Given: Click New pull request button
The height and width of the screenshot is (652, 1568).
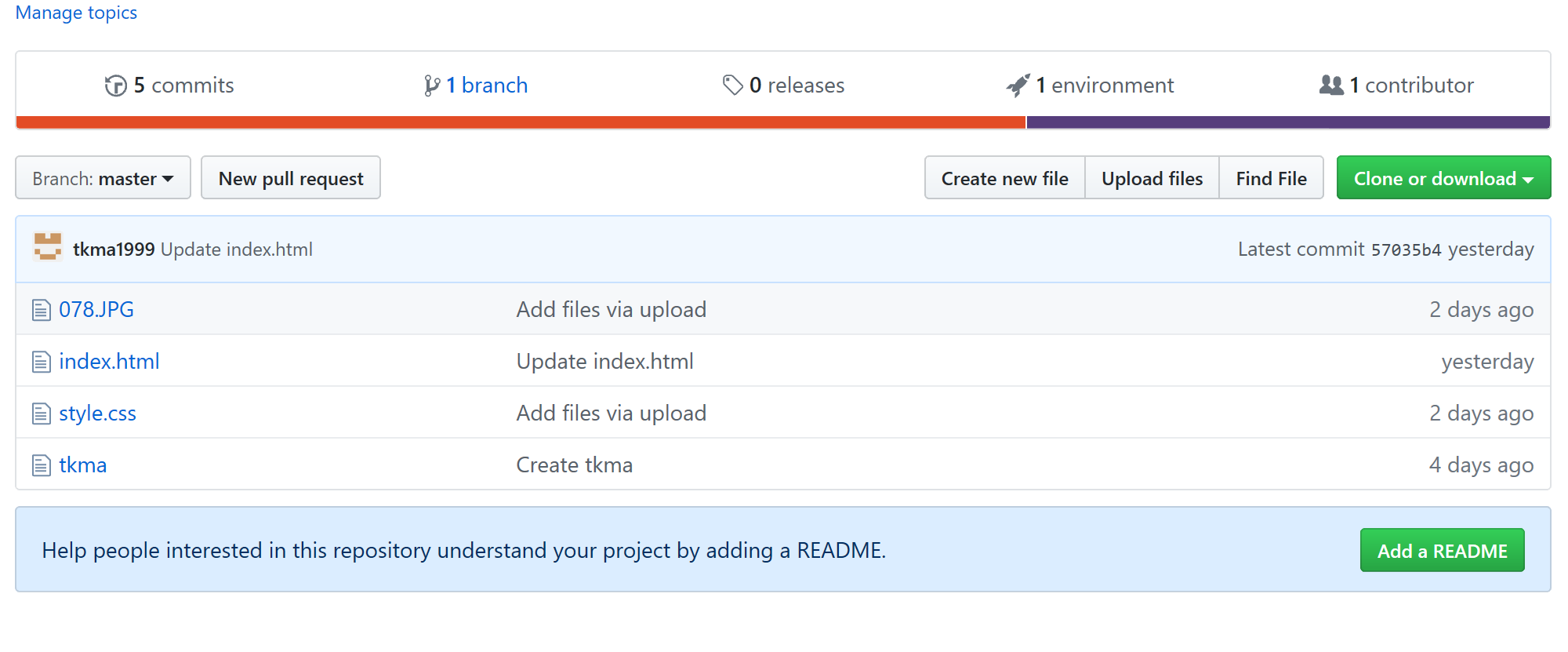Looking at the screenshot, I should tap(291, 178).
